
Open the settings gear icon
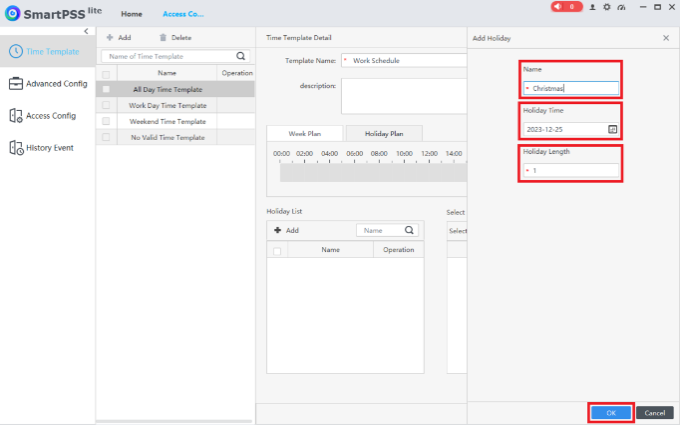point(607,7)
